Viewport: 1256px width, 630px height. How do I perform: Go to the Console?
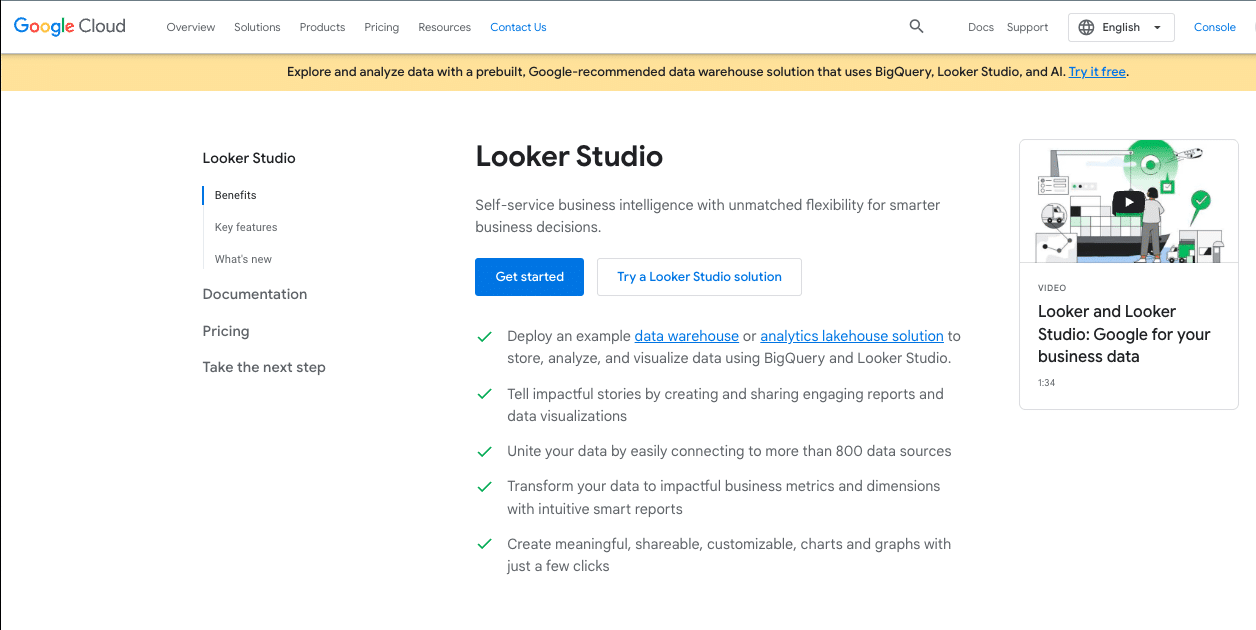(x=1214, y=27)
